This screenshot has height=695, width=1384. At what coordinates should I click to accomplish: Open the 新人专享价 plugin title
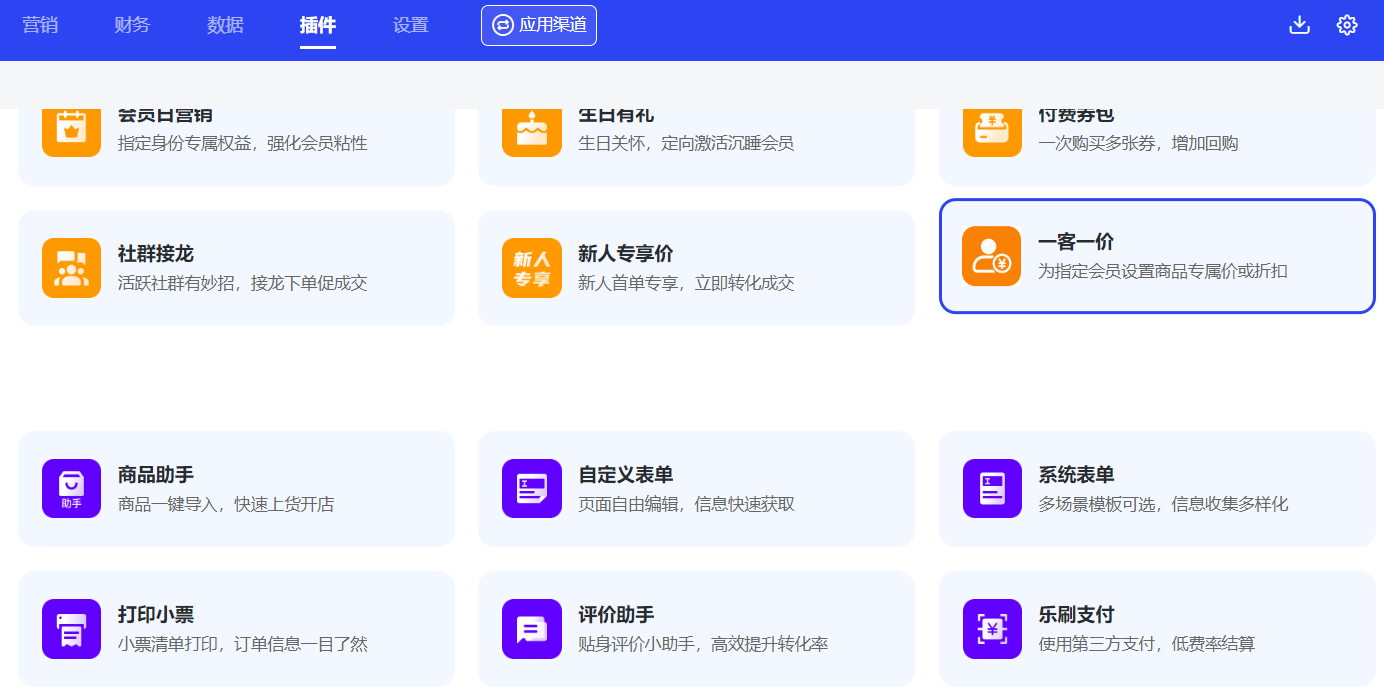click(x=626, y=254)
